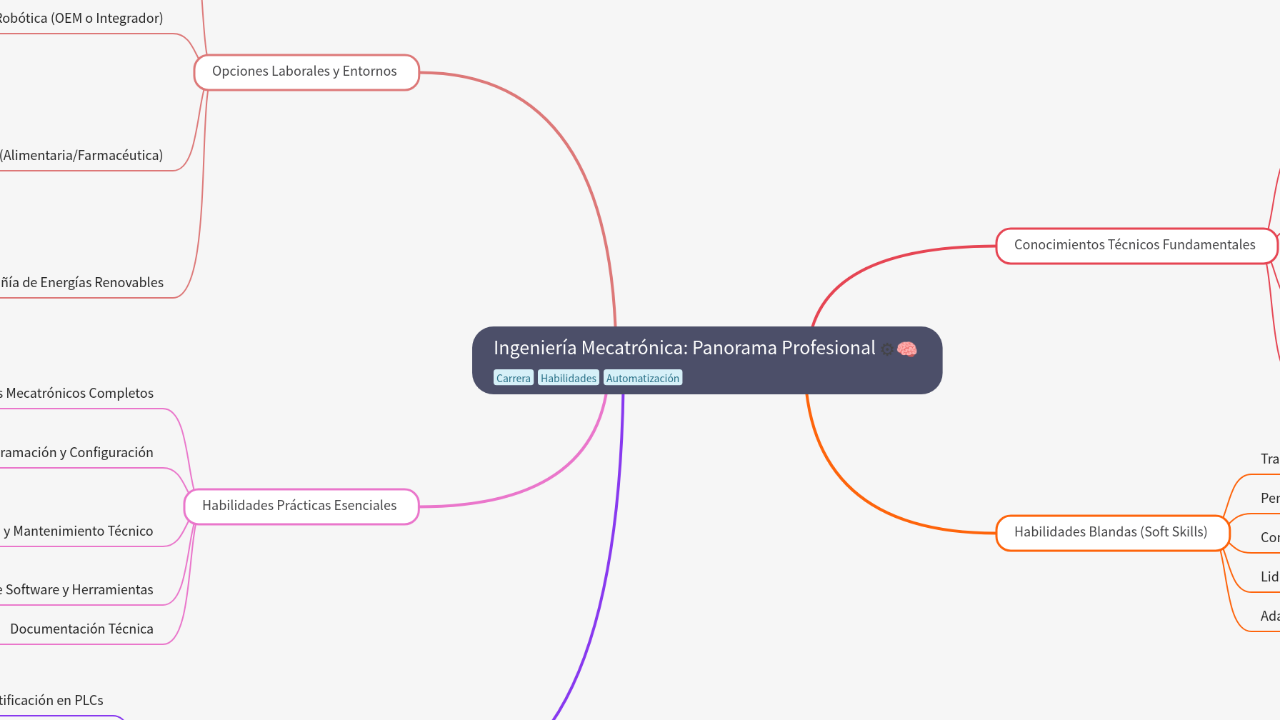The image size is (1280, 720).
Task: Collapse the 'Habilidades Blandas (Soft Skills)' branch
Action: tap(1112, 532)
